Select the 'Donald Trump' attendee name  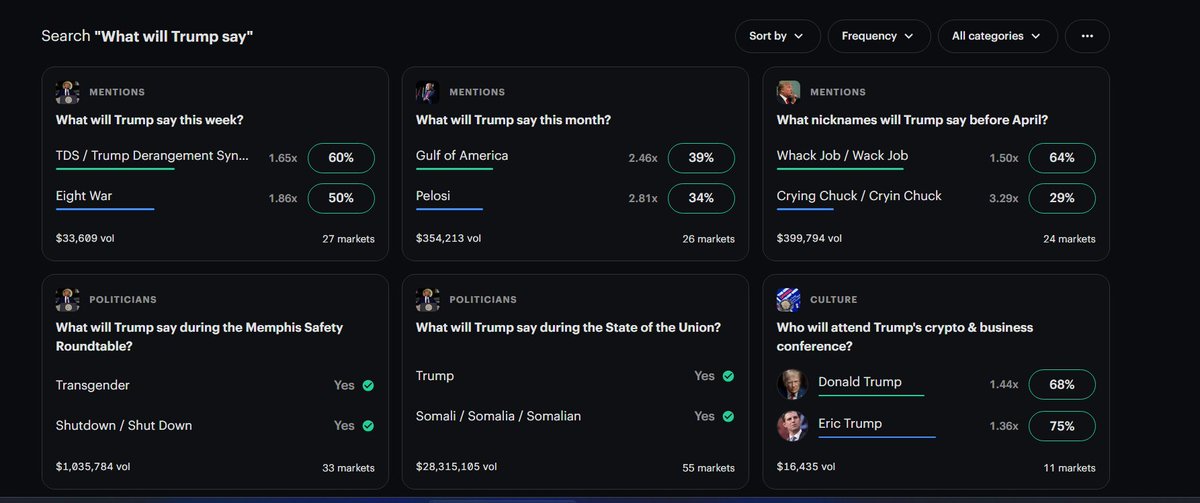(x=860, y=382)
